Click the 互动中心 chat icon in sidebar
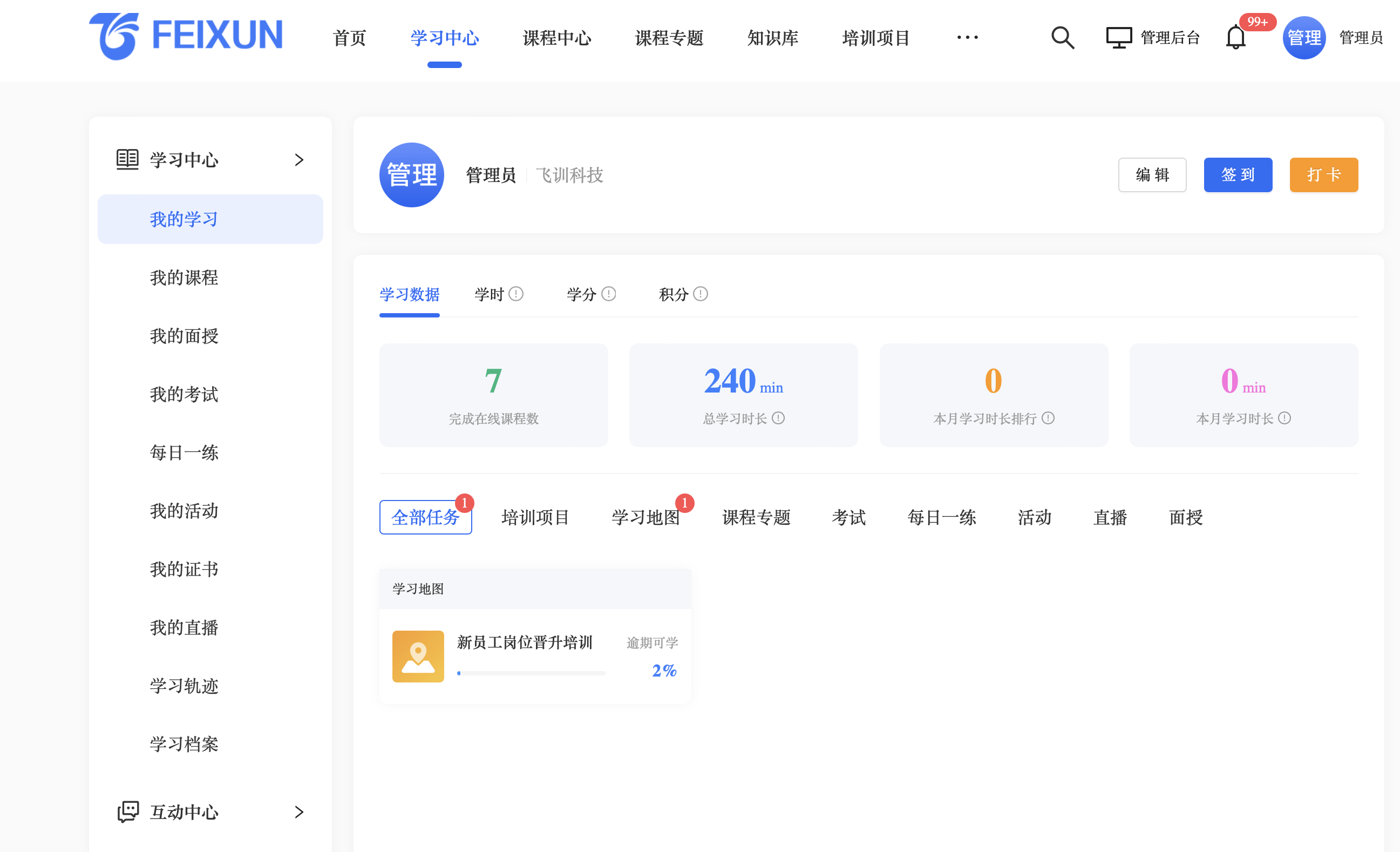The width and height of the screenshot is (1400, 852). tap(127, 811)
